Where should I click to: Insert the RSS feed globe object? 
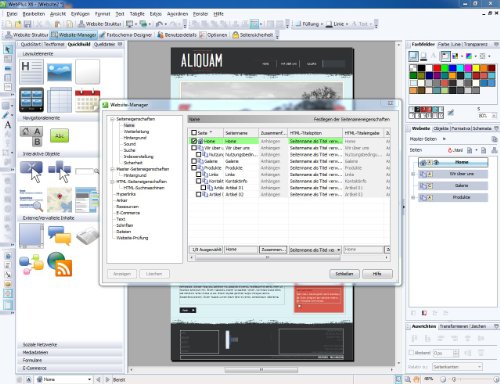(x=59, y=264)
